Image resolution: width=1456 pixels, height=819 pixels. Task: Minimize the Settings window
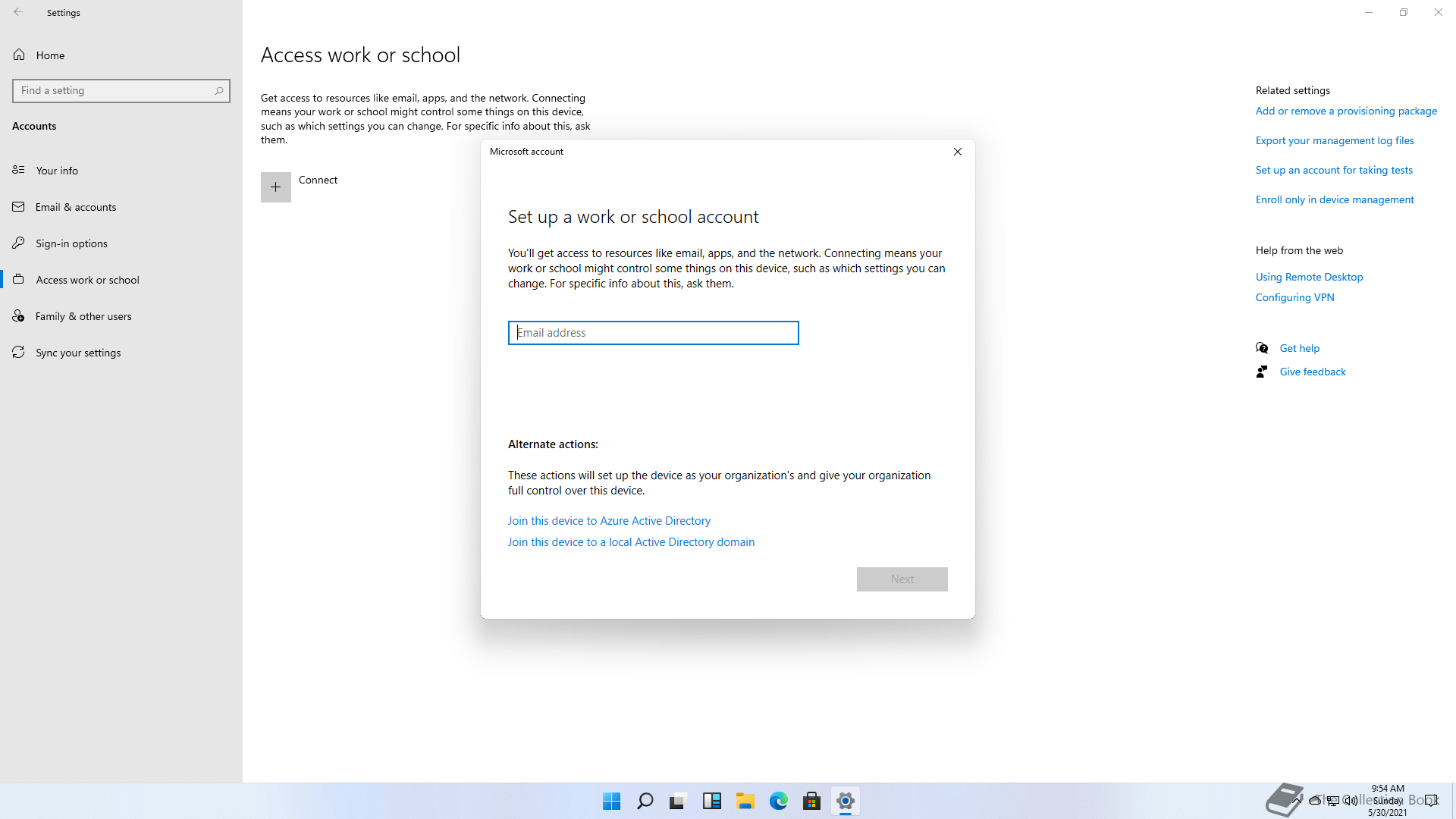pyautogui.click(x=1369, y=12)
